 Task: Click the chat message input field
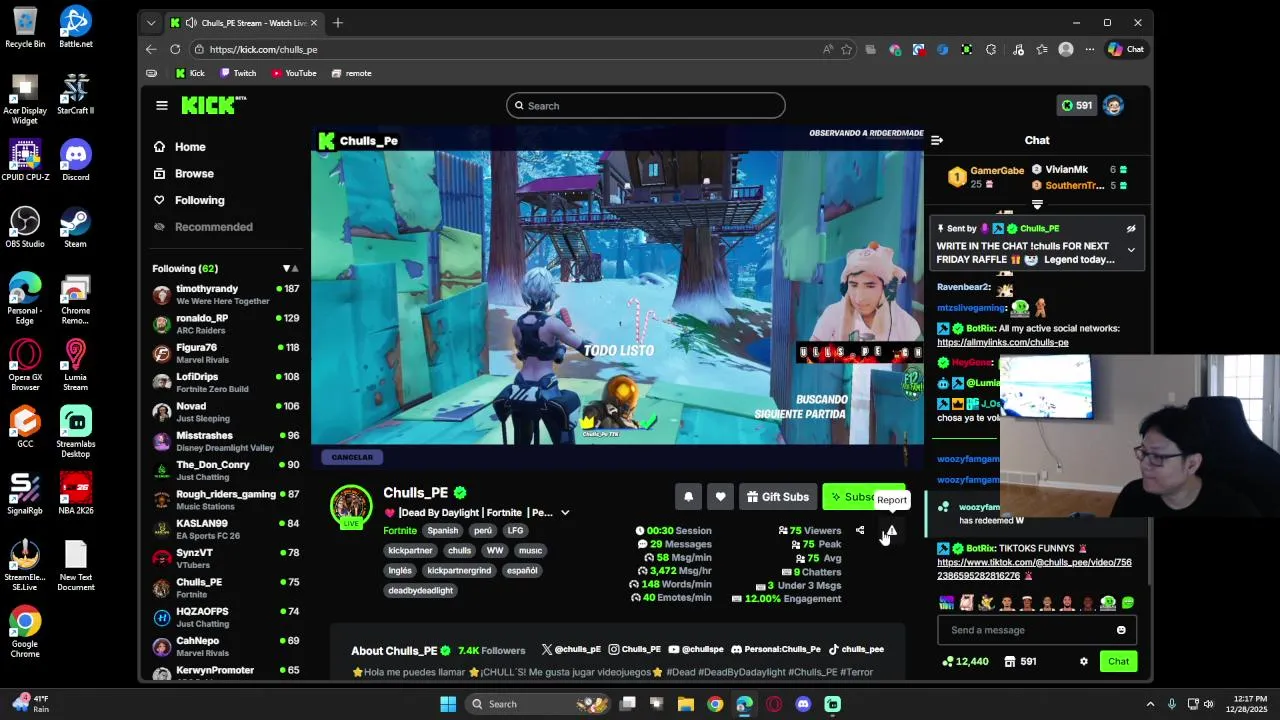click(1037, 630)
